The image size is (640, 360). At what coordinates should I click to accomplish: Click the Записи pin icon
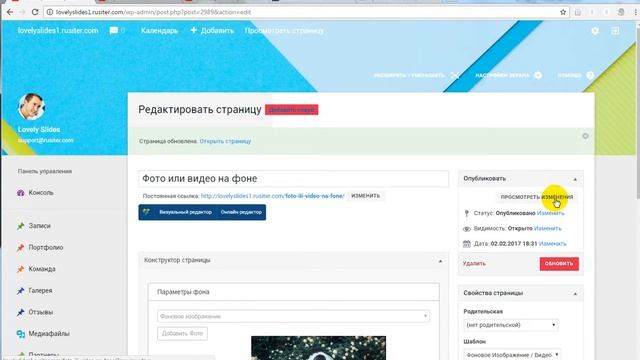click(21, 226)
